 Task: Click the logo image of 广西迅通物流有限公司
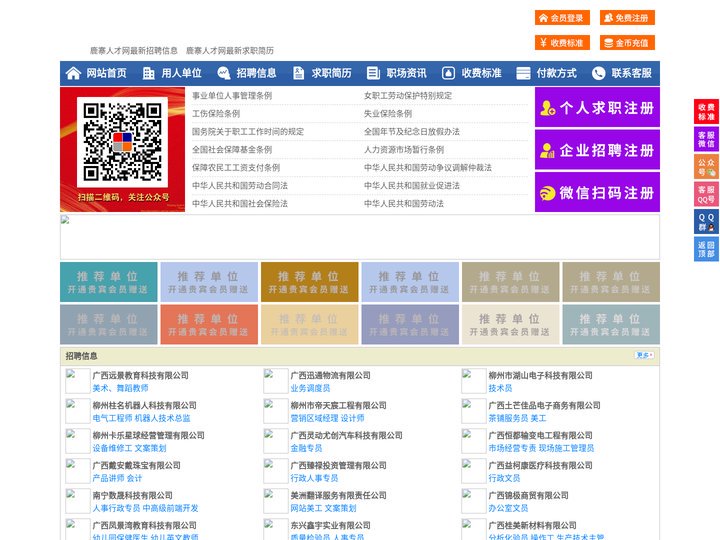click(276, 381)
